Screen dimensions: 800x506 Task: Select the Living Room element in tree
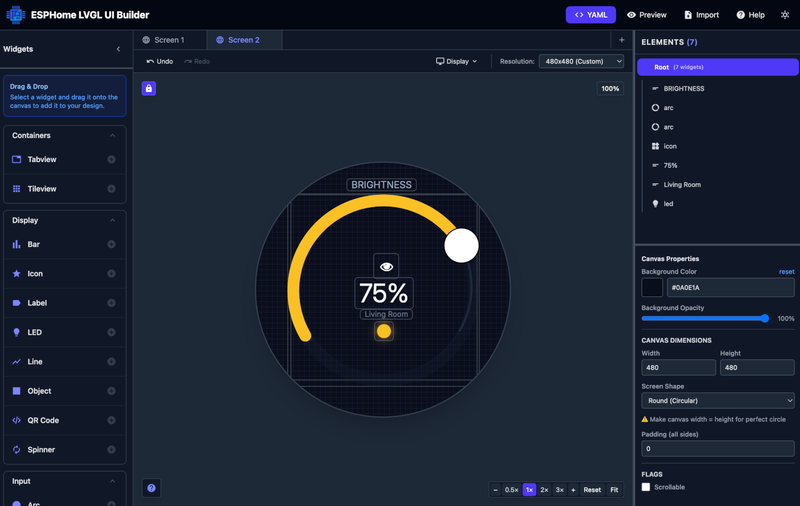[x=682, y=184]
